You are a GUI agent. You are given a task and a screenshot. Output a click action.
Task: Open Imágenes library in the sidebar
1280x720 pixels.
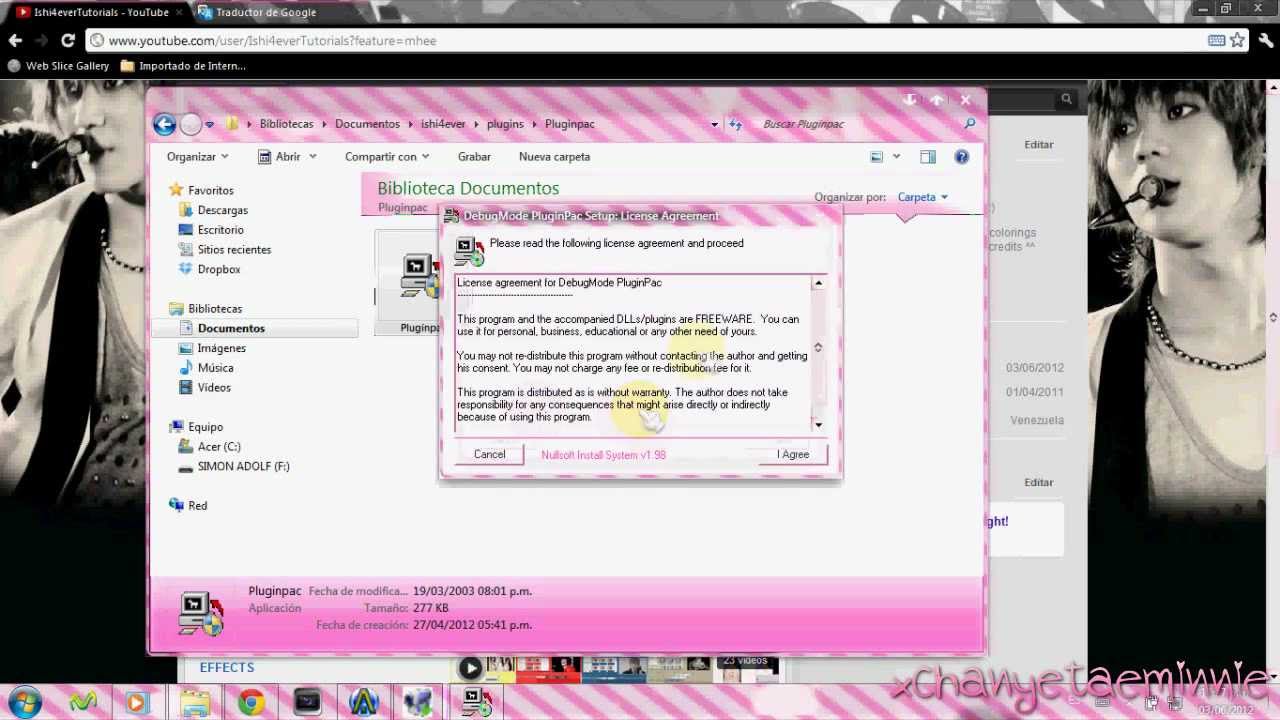coord(221,348)
